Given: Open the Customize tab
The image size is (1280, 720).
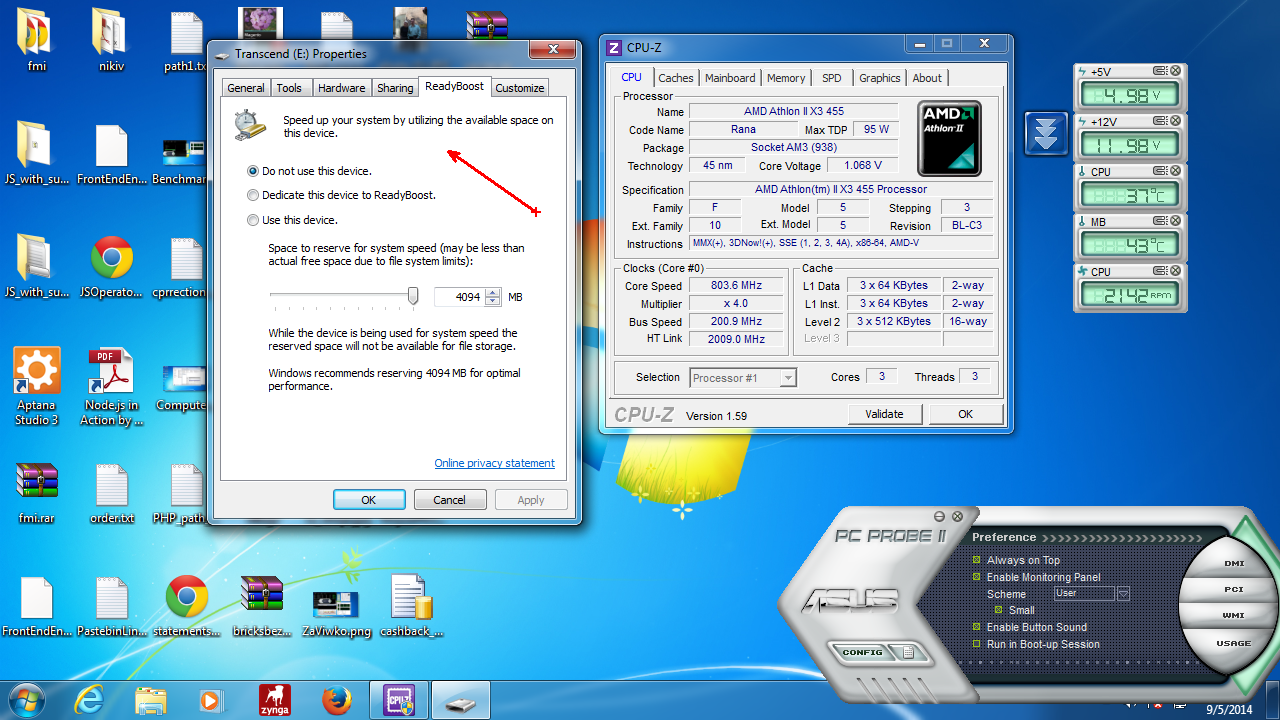Looking at the screenshot, I should (520, 88).
